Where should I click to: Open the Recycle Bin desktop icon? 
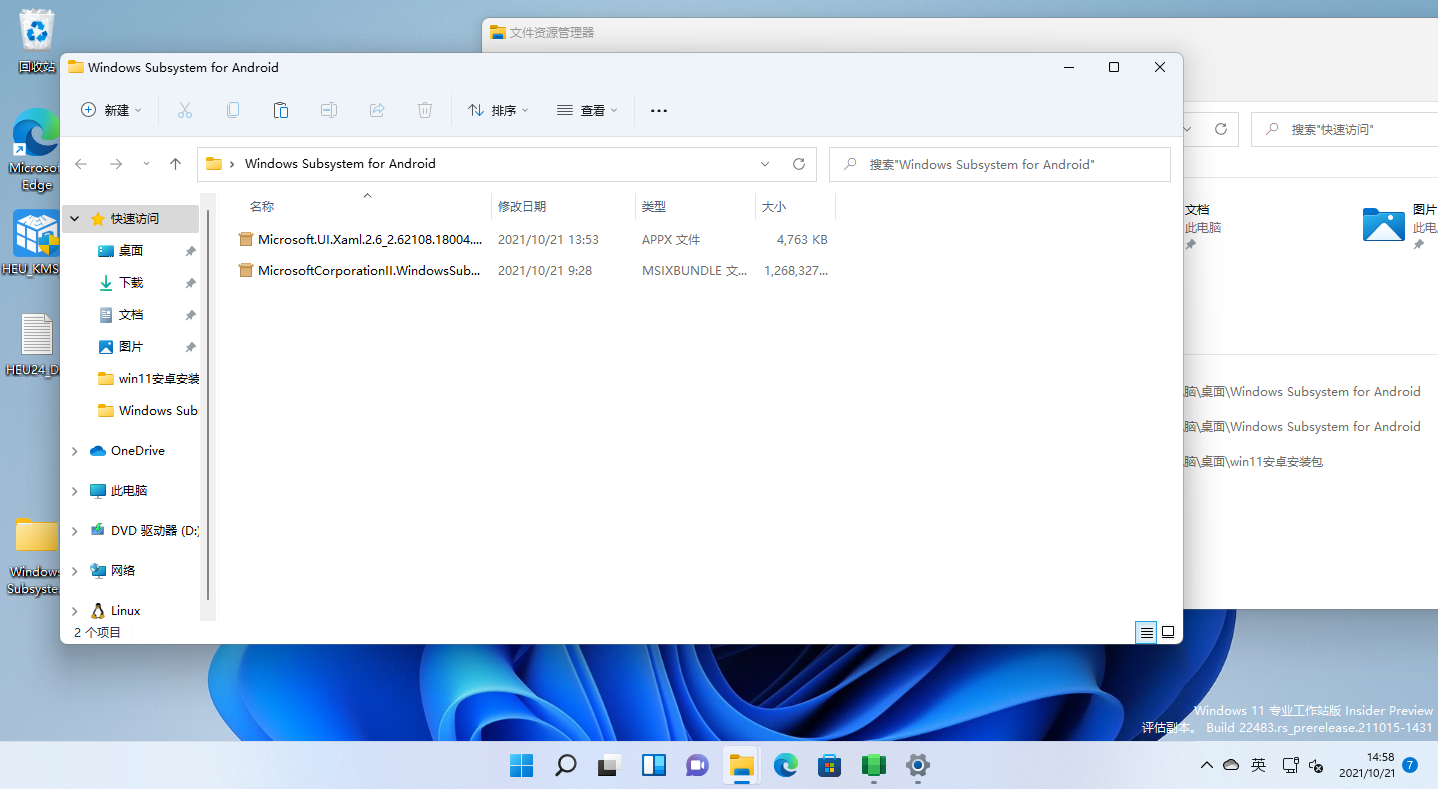[37, 42]
